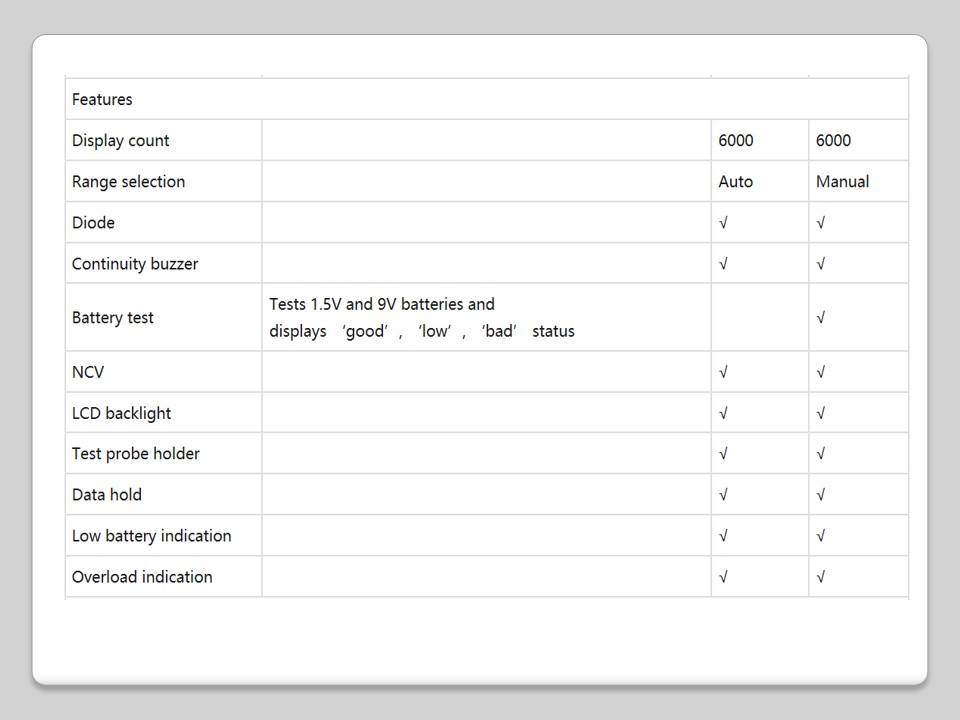Click the LCD backlight label cell
The height and width of the screenshot is (720, 960).
point(121,413)
